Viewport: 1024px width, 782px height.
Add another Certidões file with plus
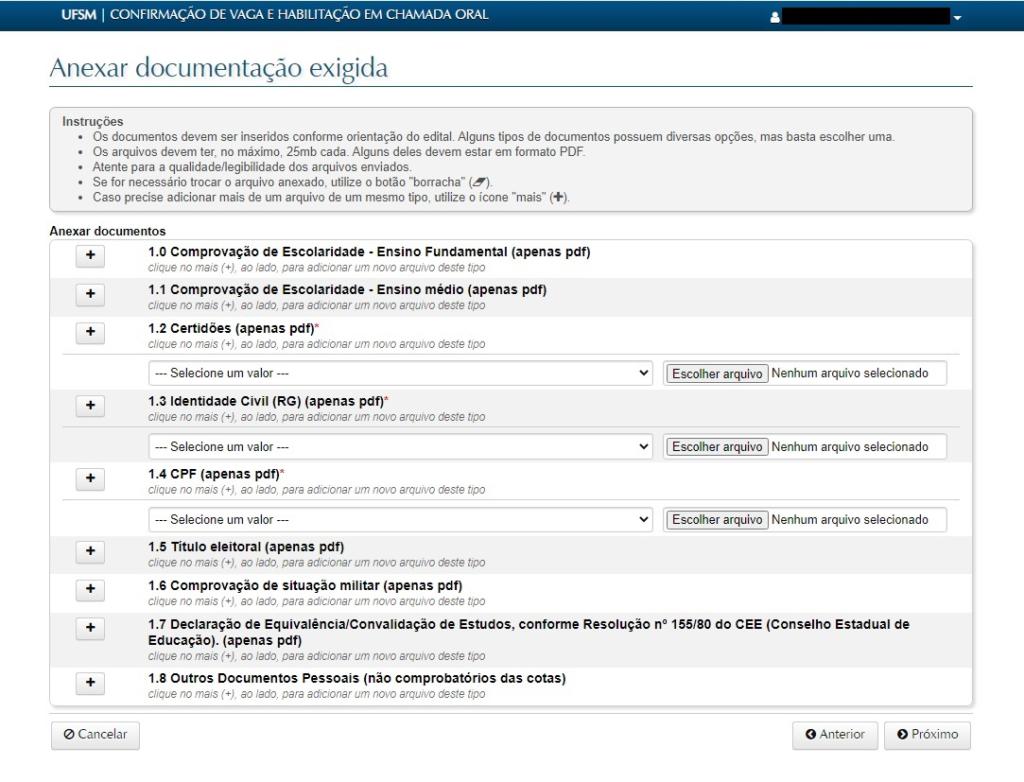click(90, 332)
